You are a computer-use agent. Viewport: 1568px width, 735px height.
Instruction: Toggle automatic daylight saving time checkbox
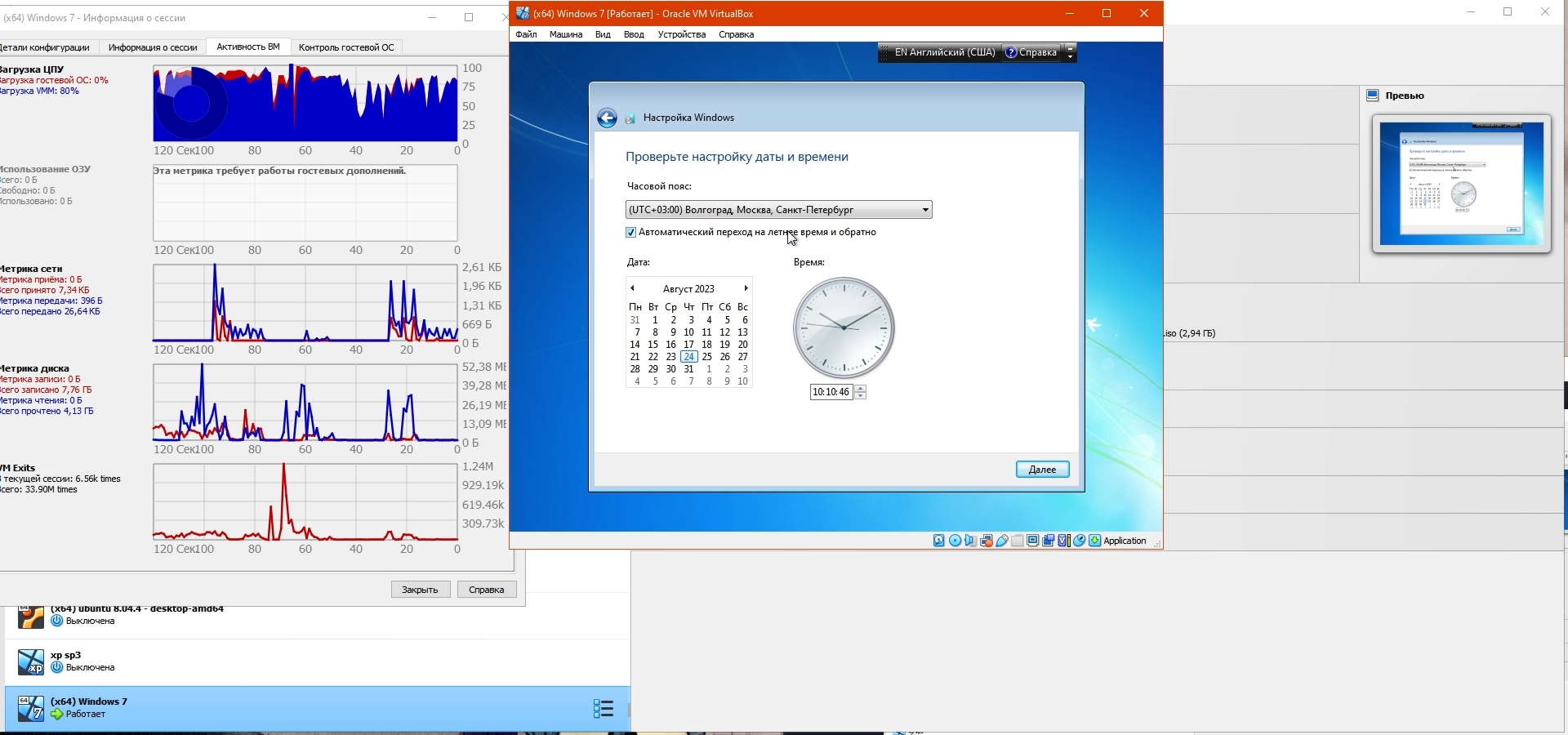(630, 233)
